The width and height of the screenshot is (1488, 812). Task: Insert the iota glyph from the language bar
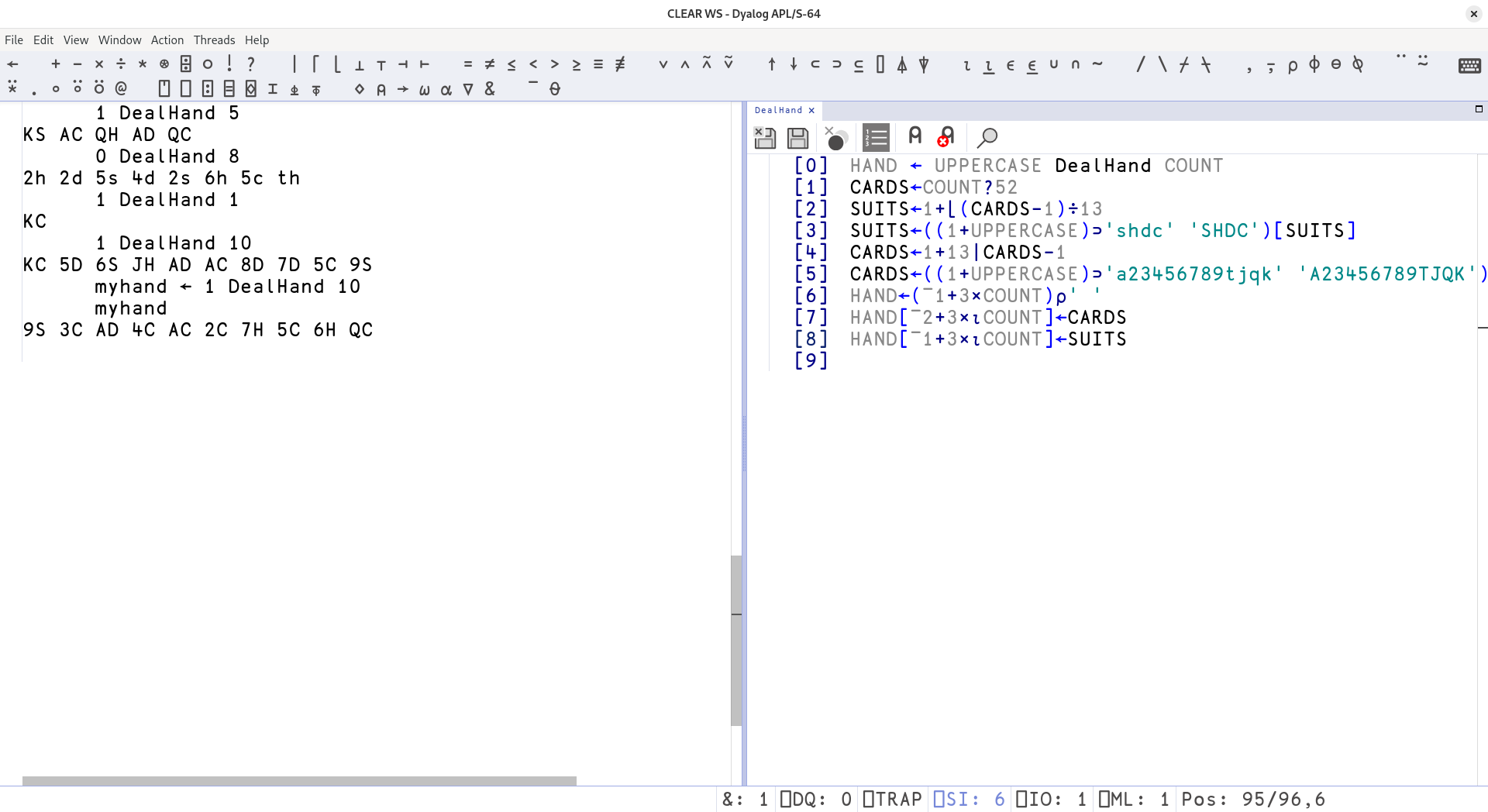point(966,65)
